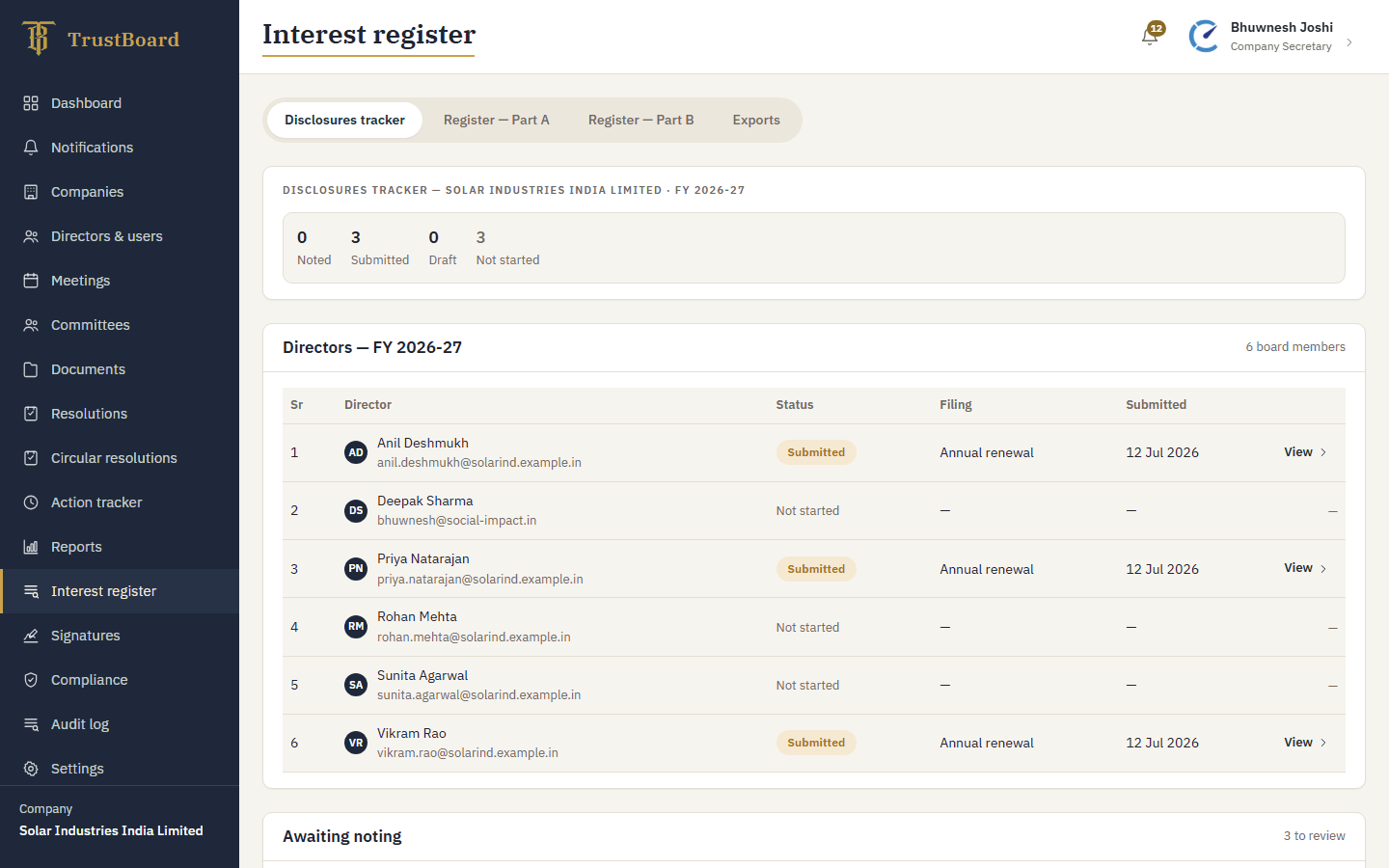Click the Notifications bell sidebar icon
This screenshot has width=1389, height=868.
point(31,148)
